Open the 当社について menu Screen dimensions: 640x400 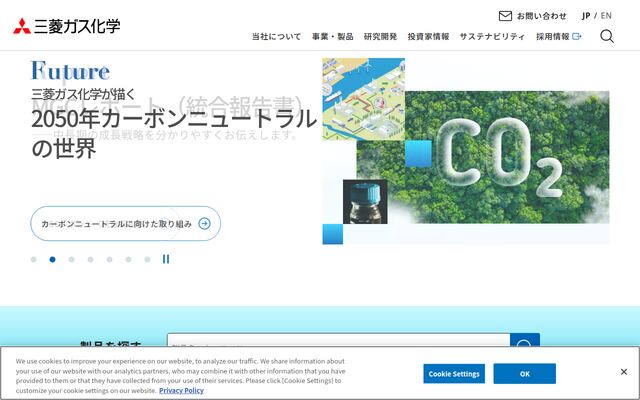[x=276, y=37]
